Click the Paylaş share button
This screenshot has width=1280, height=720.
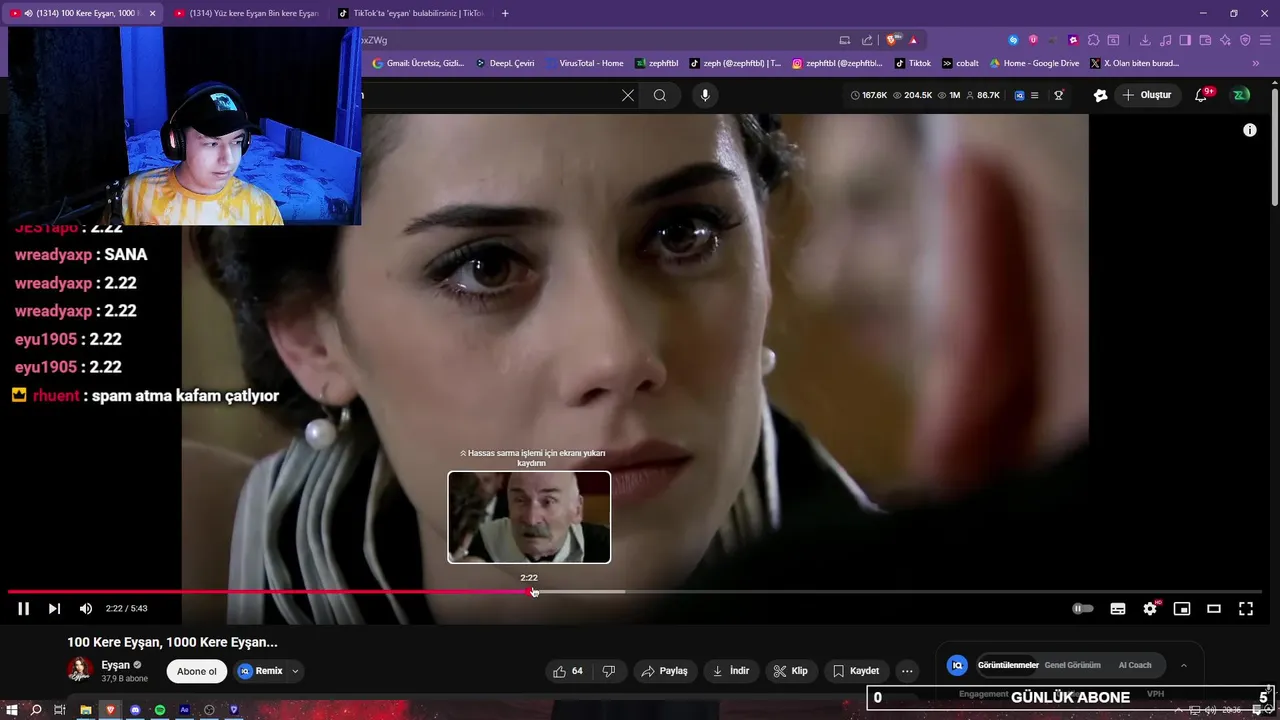[x=665, y=671]
